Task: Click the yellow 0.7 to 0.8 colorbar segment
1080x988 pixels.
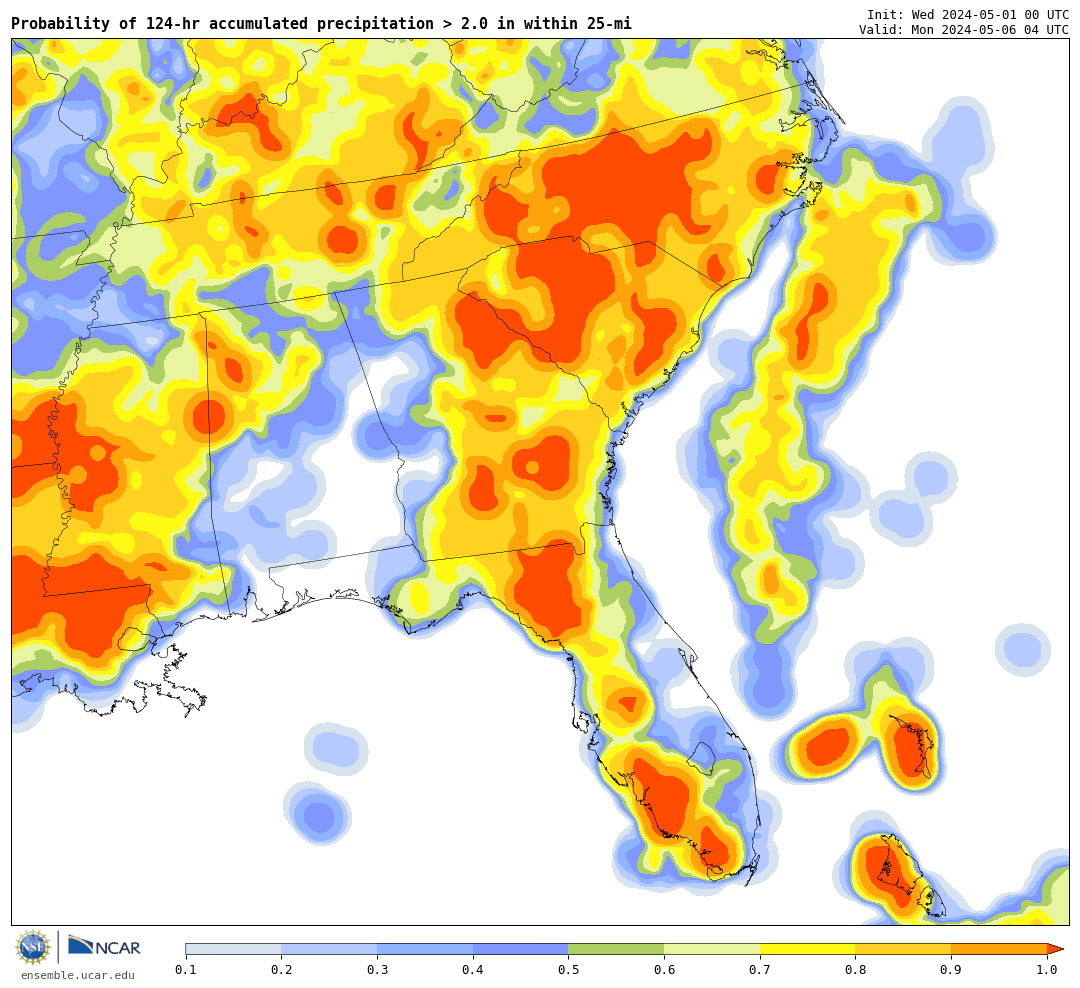Action: 808,949
